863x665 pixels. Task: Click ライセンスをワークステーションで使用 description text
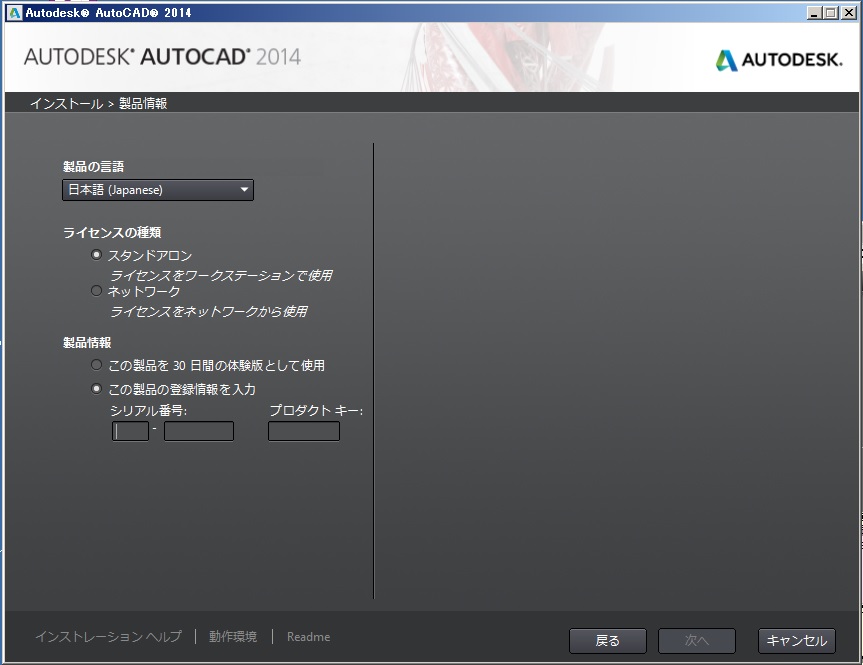point(221,275)
